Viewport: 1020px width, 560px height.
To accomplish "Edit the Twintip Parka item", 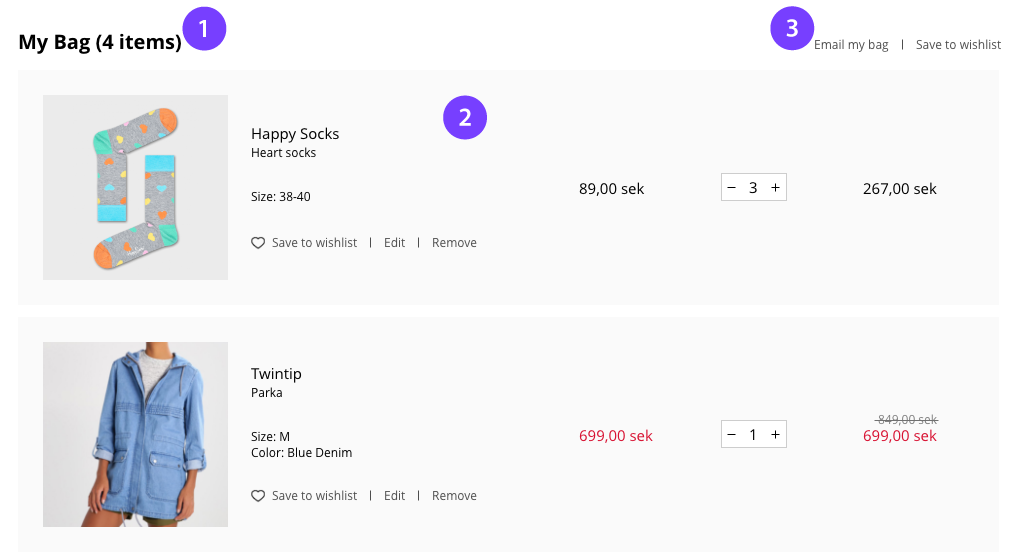I will point(394,496).
